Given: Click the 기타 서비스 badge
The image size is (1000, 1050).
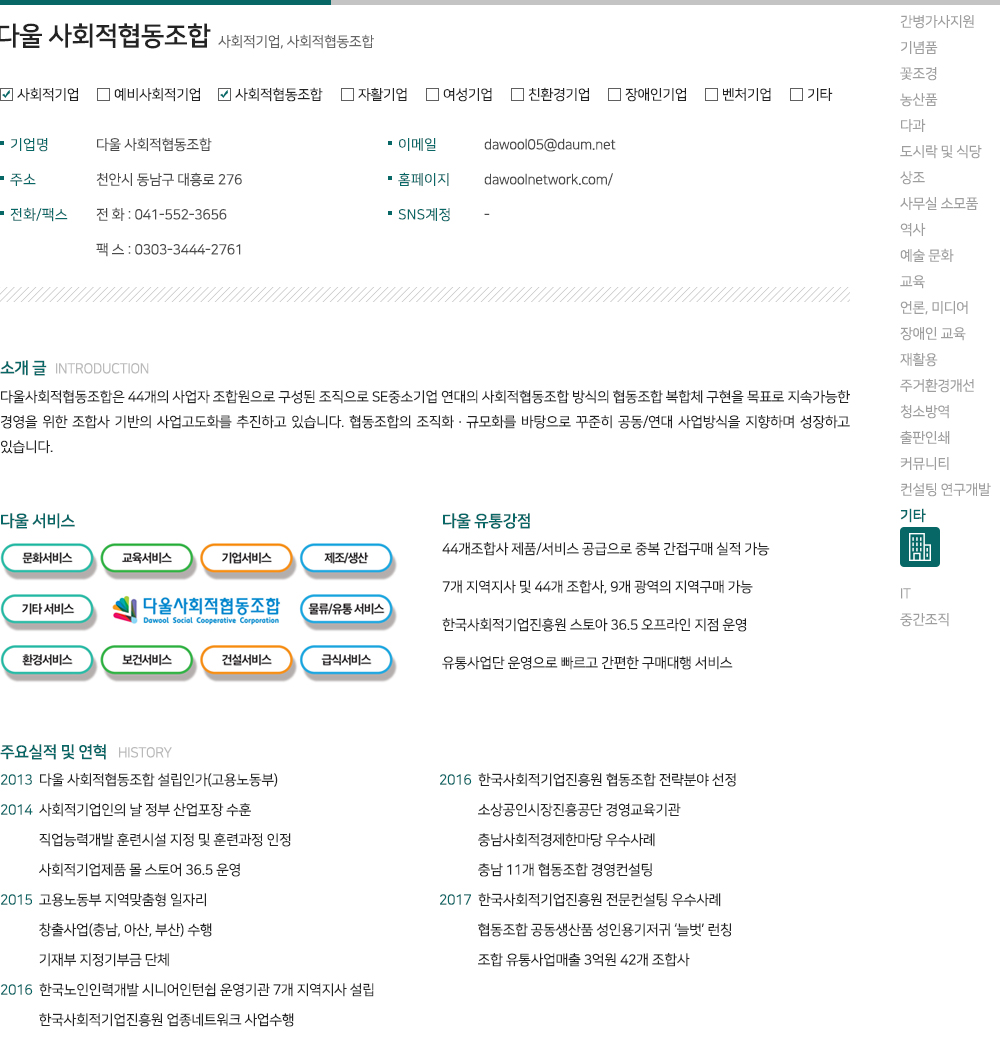Looking at the screenshot, I should [47, 609].
